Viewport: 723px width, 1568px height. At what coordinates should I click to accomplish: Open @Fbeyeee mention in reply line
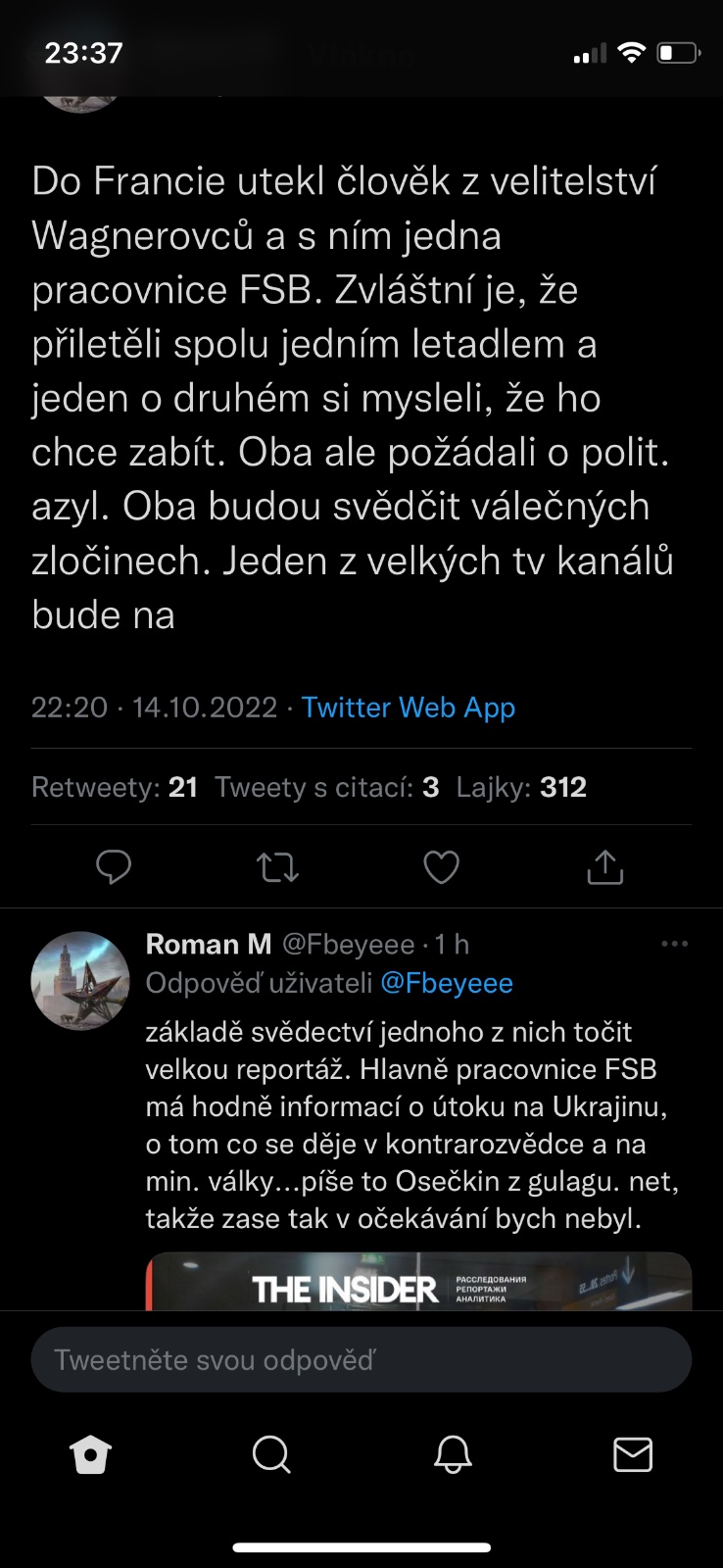(447, 983)
